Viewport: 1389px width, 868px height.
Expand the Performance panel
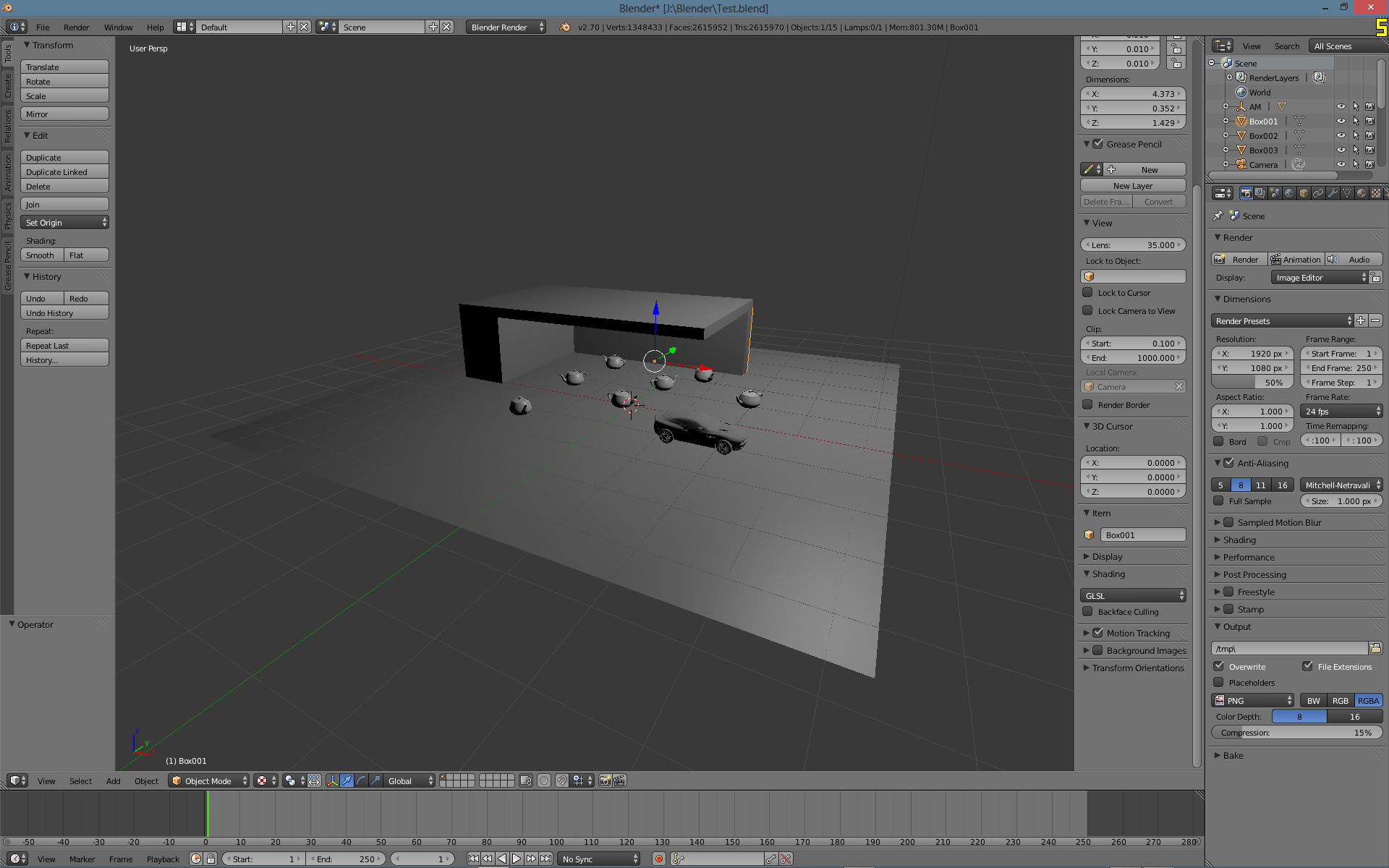point(1249,557)
